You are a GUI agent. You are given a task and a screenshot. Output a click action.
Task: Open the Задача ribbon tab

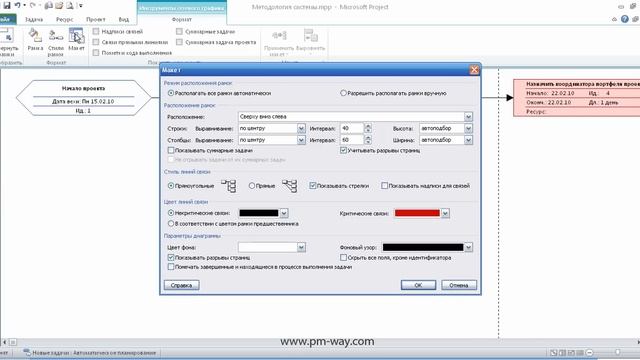pos(34,19)
